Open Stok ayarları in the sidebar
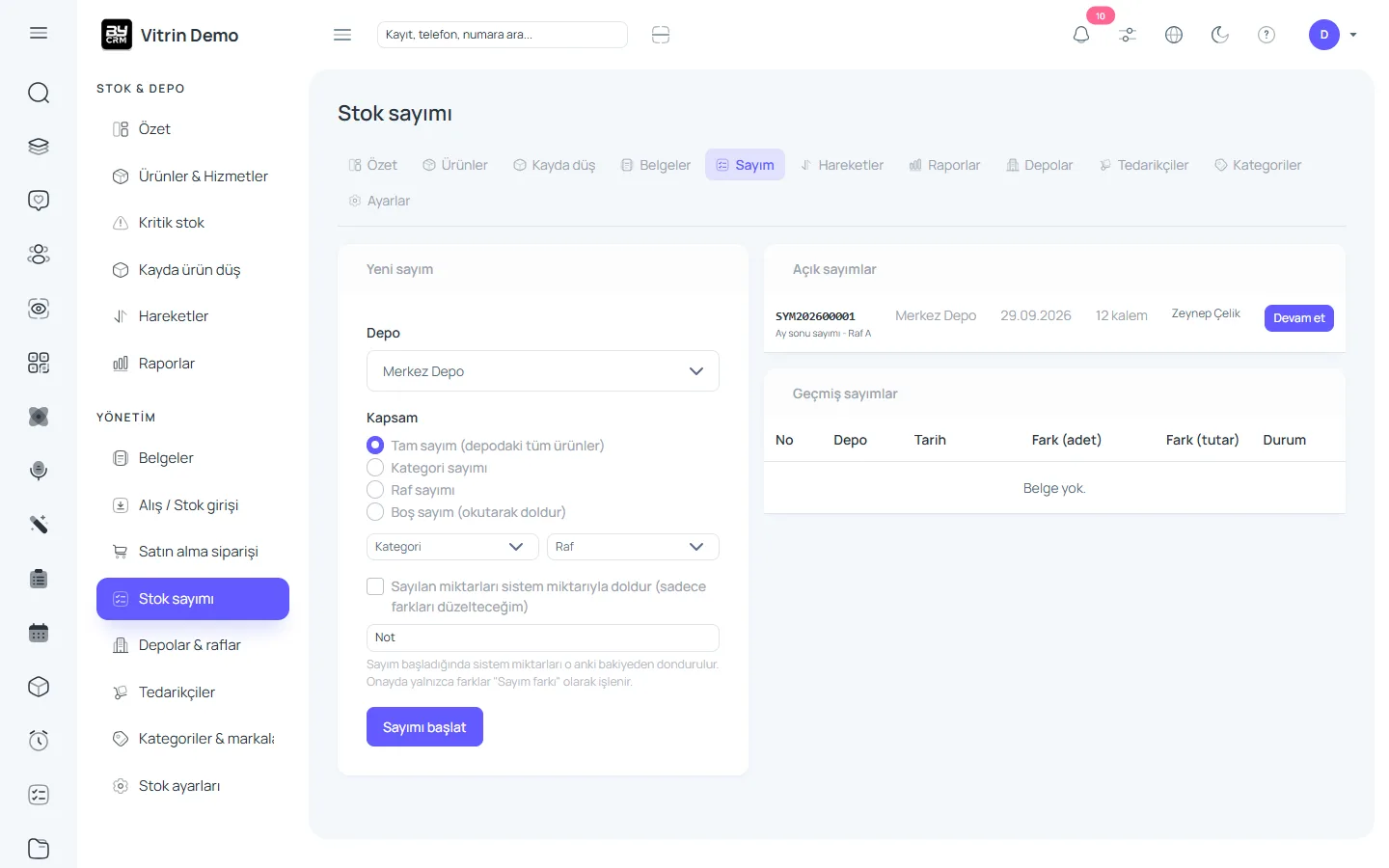The height and width of the screenshot is (868, 1389). click(x=193, y=786)
